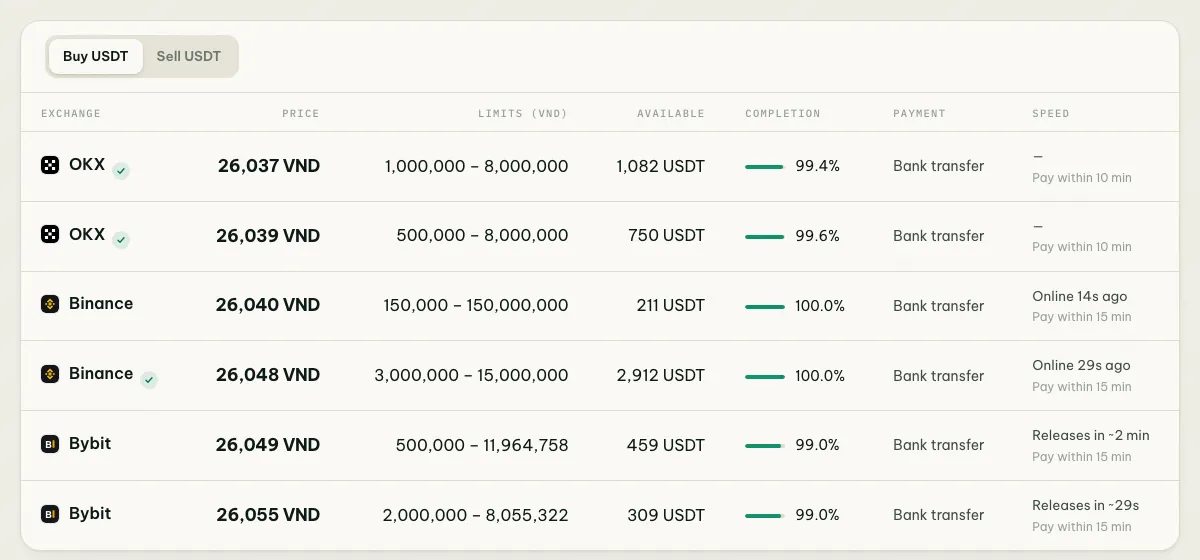Click Releases in ~2 min text

pyautogui.click(x=1091, y=435)
